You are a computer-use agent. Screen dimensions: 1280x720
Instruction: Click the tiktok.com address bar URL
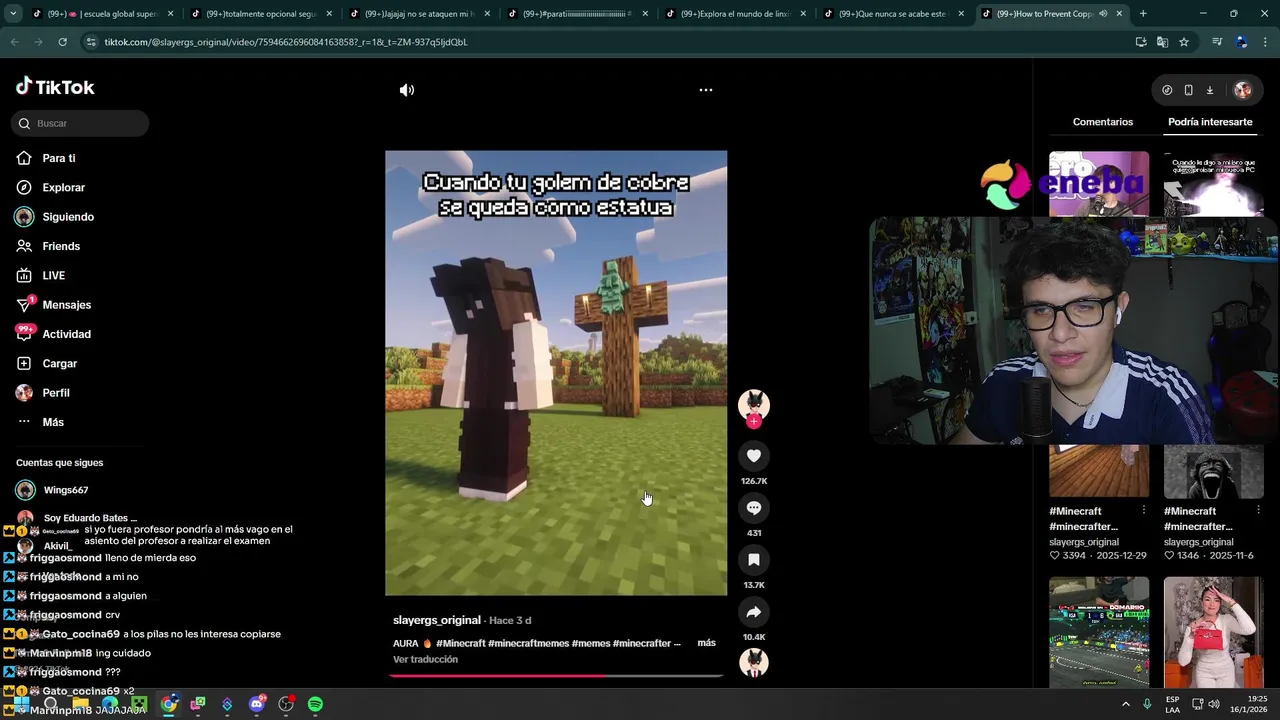286,42
